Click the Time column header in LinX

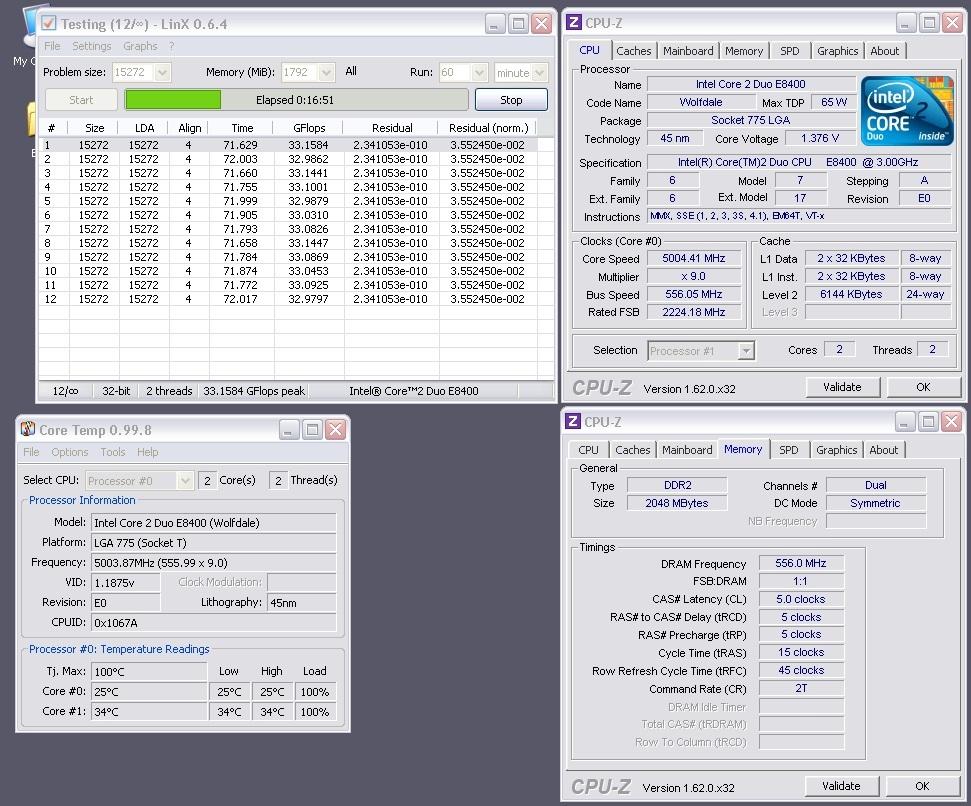coord(242,128)
